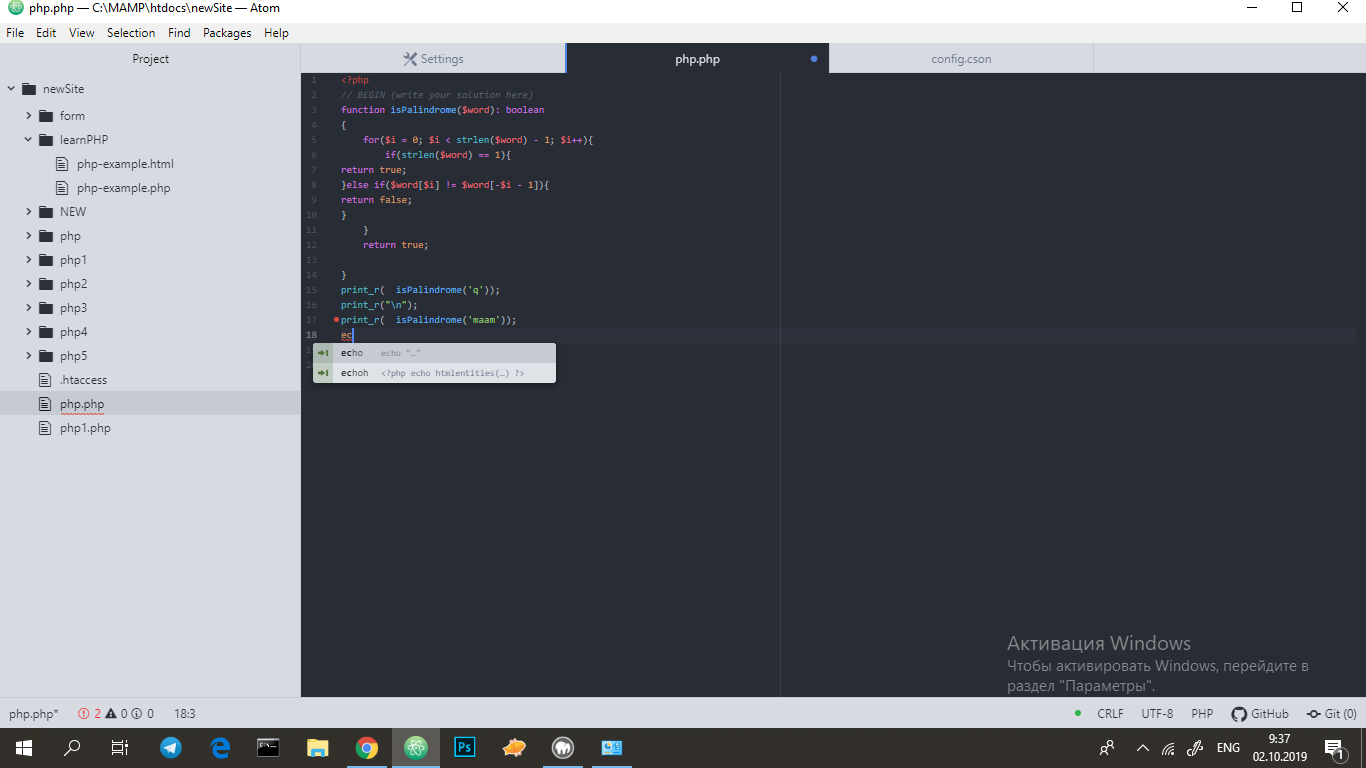This screenshot has width=1366, height=768.
Task: Open the File menu
Action: tap(15, 33)
